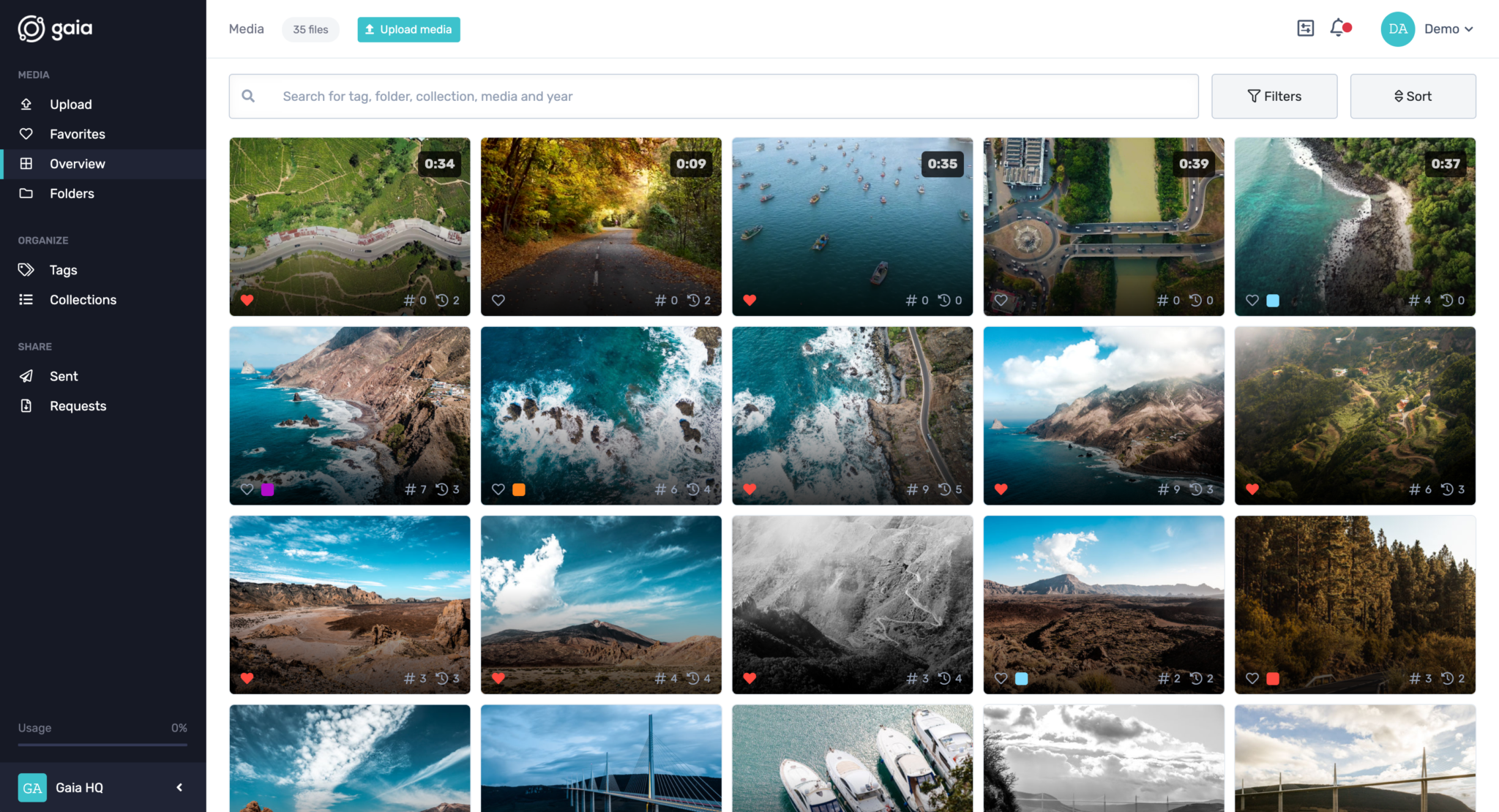1499x812 pixels.
Task: Collapse the sidebar using the Gaia HQ chevron
Action: 178,787
